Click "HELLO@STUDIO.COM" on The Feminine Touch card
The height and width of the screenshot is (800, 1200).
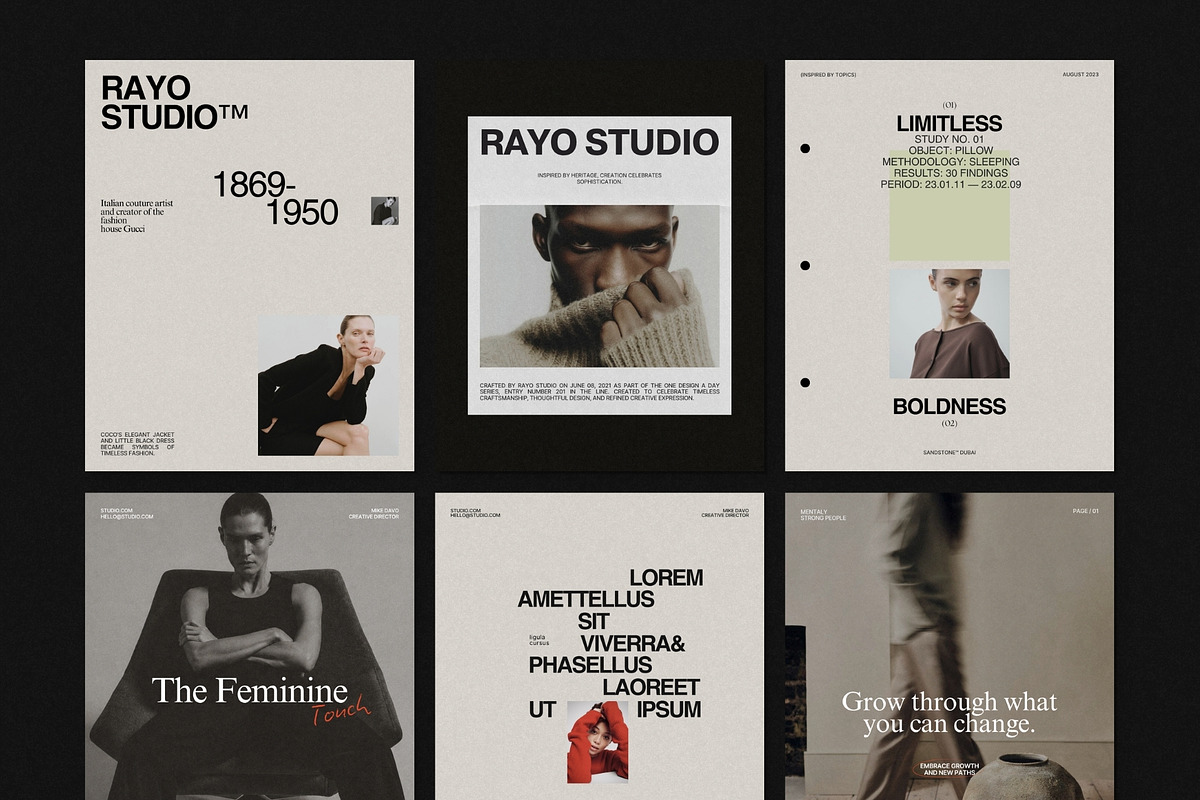[127, 517]
